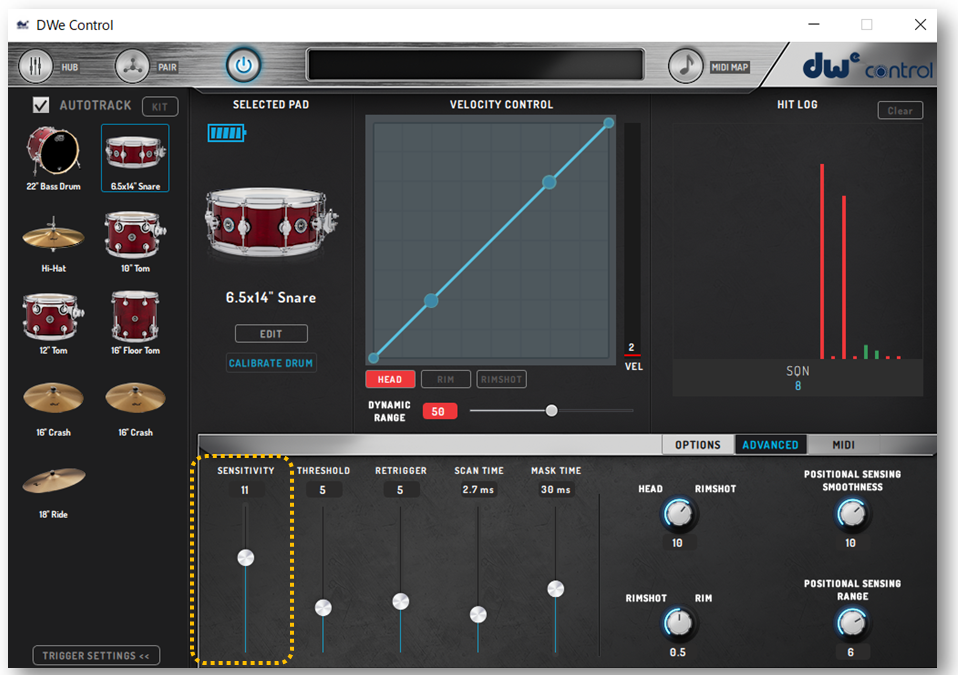958x675 pixels.
Task: Click the DWe Control app logo icon
Action: [23, 25]
